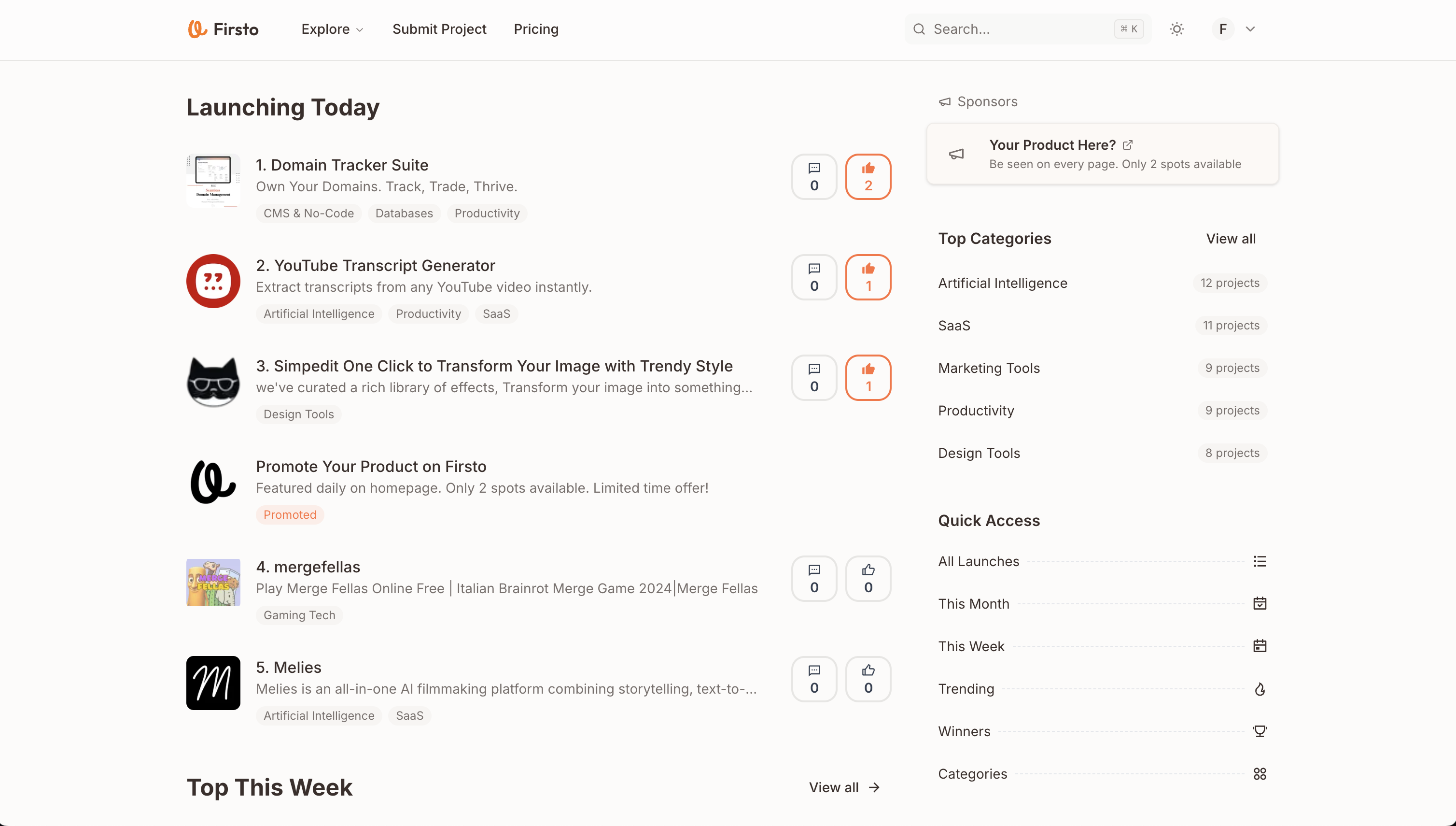Expand the Explore dropdown menu
The image size is (1456, 826).
(x=332, y=29)
